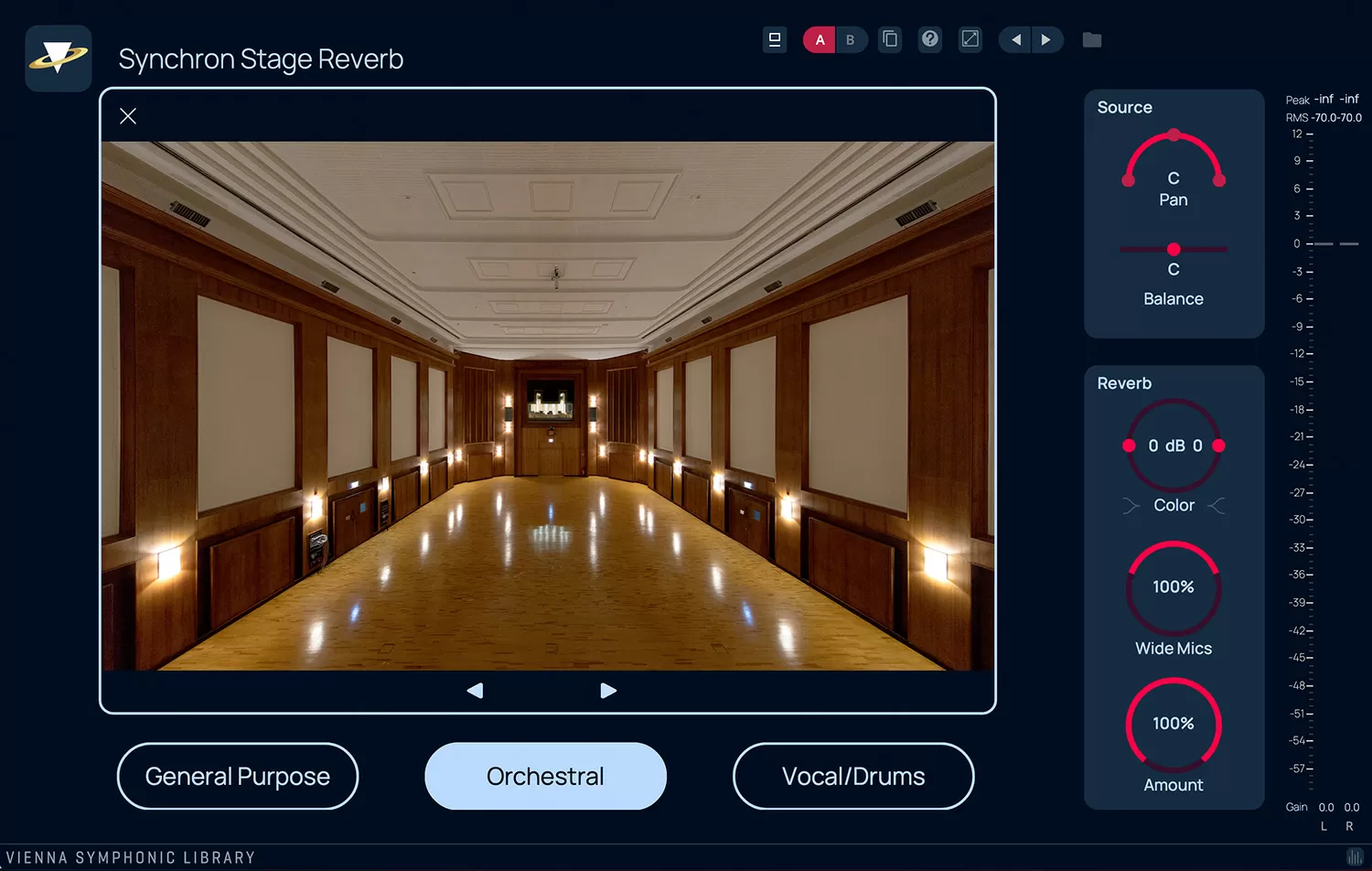Switch back to setting A
Screen dimensions: 1372x871
819,39
